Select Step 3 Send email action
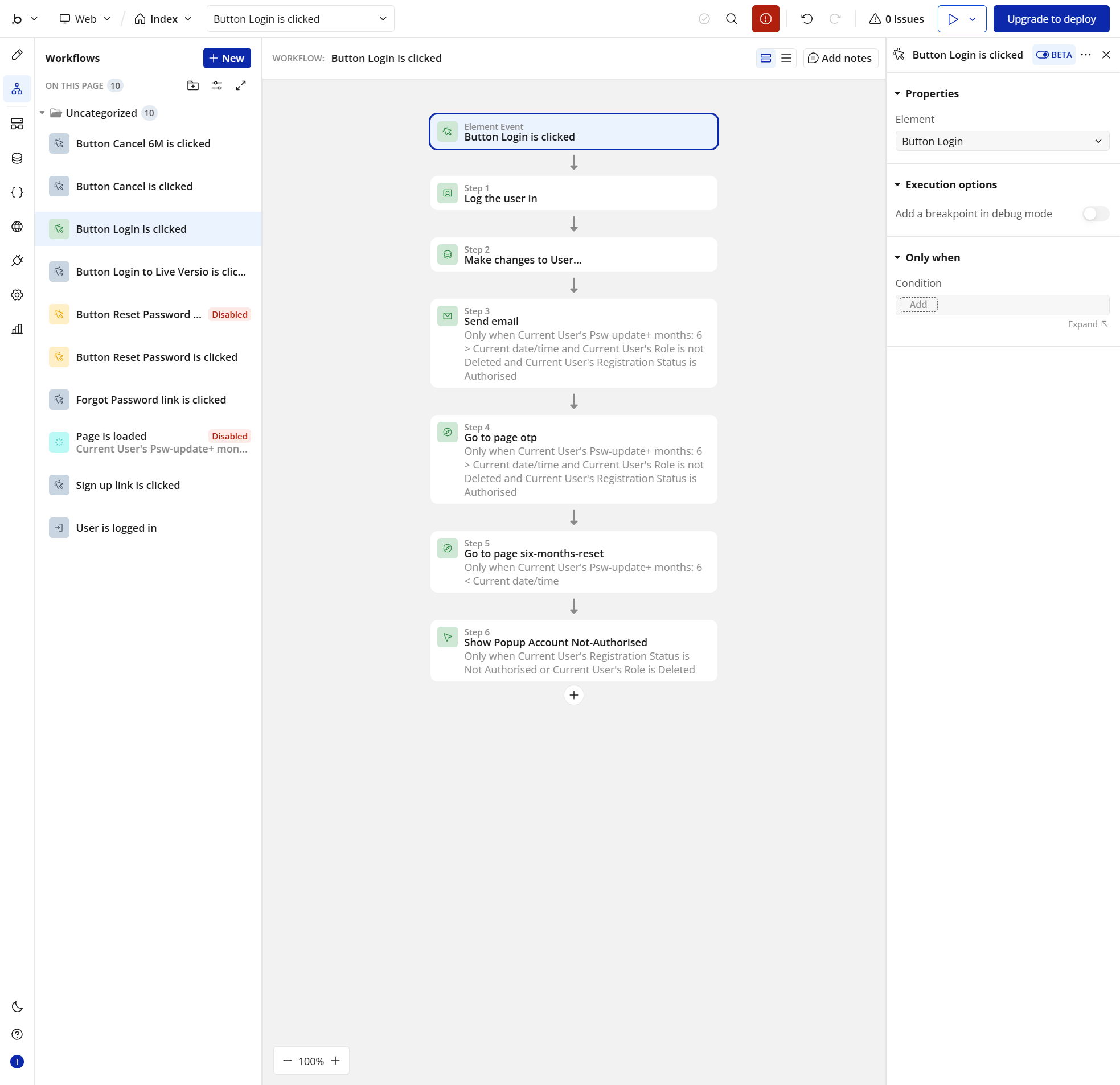Screen dimensions: 1120x1085 click(574, 343)
